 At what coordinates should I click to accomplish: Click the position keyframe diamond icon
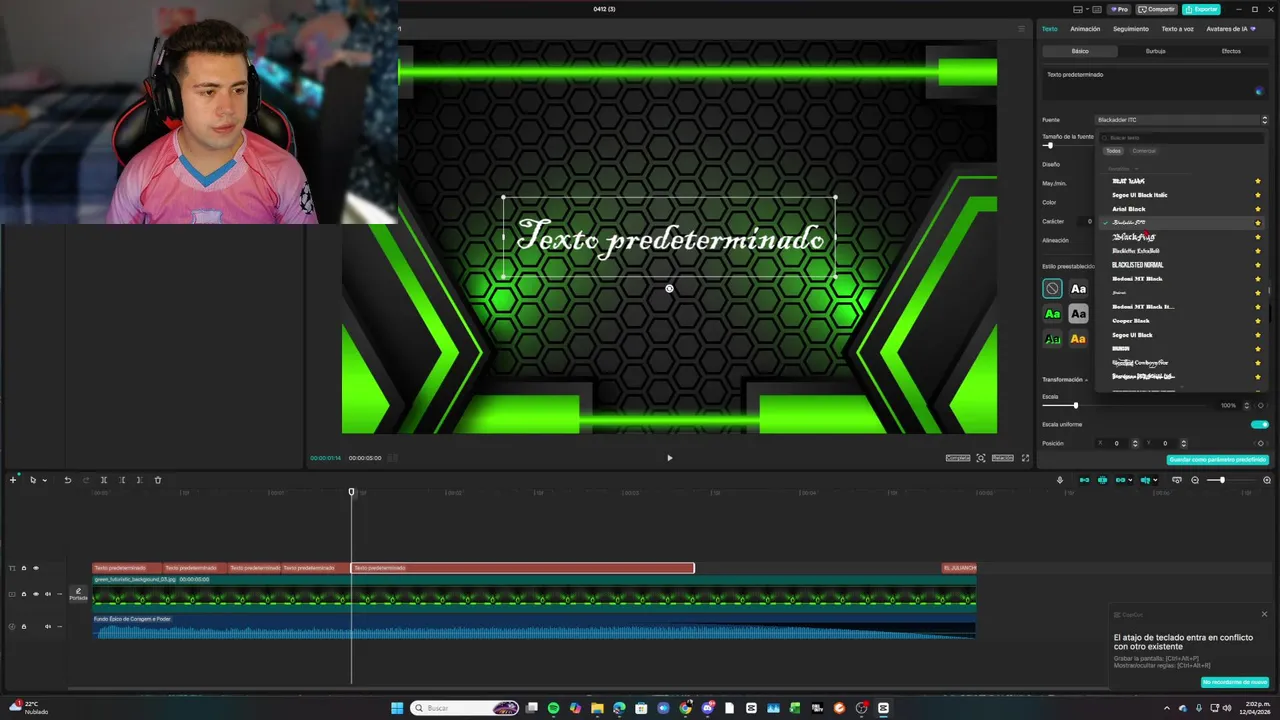click(1260, 443)
